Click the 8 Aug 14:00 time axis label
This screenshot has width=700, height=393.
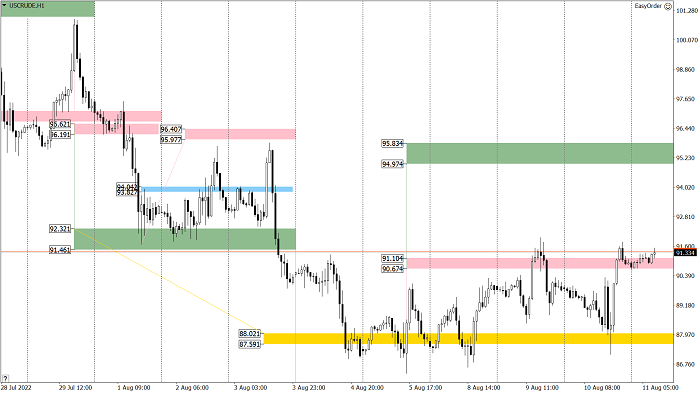484,388
